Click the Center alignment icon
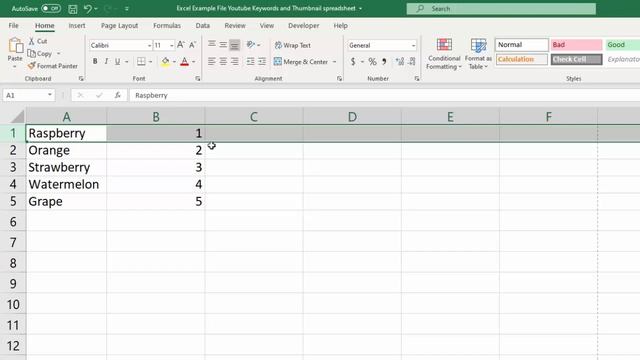 [223, 62]
